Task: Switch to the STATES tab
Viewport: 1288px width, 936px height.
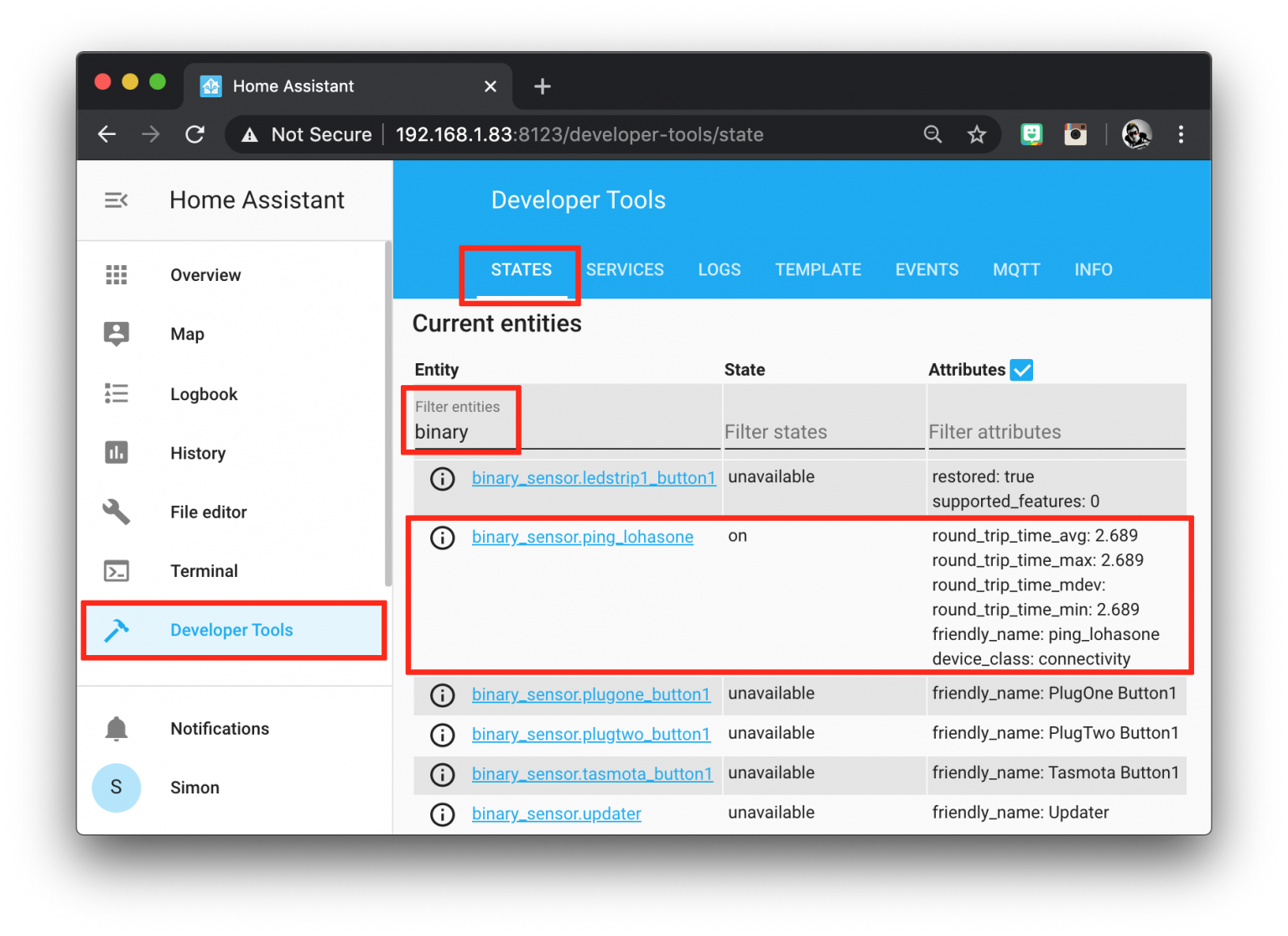Action: tap(521, 270)
